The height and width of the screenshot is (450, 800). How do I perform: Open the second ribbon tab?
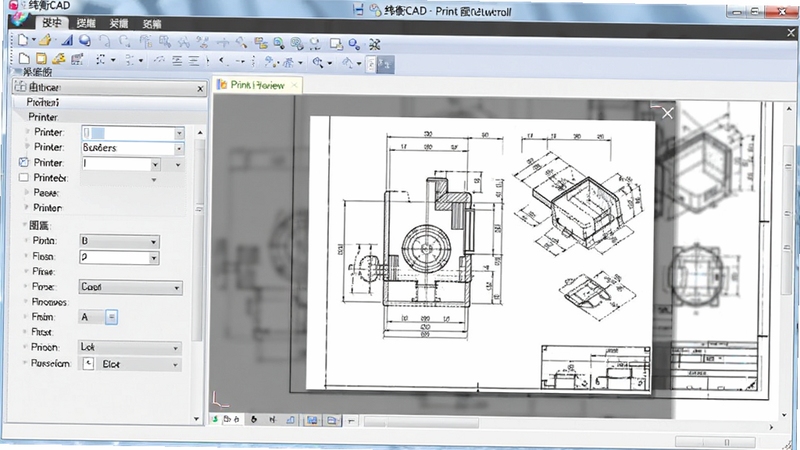pyautogui.click(x=86, y=23)
